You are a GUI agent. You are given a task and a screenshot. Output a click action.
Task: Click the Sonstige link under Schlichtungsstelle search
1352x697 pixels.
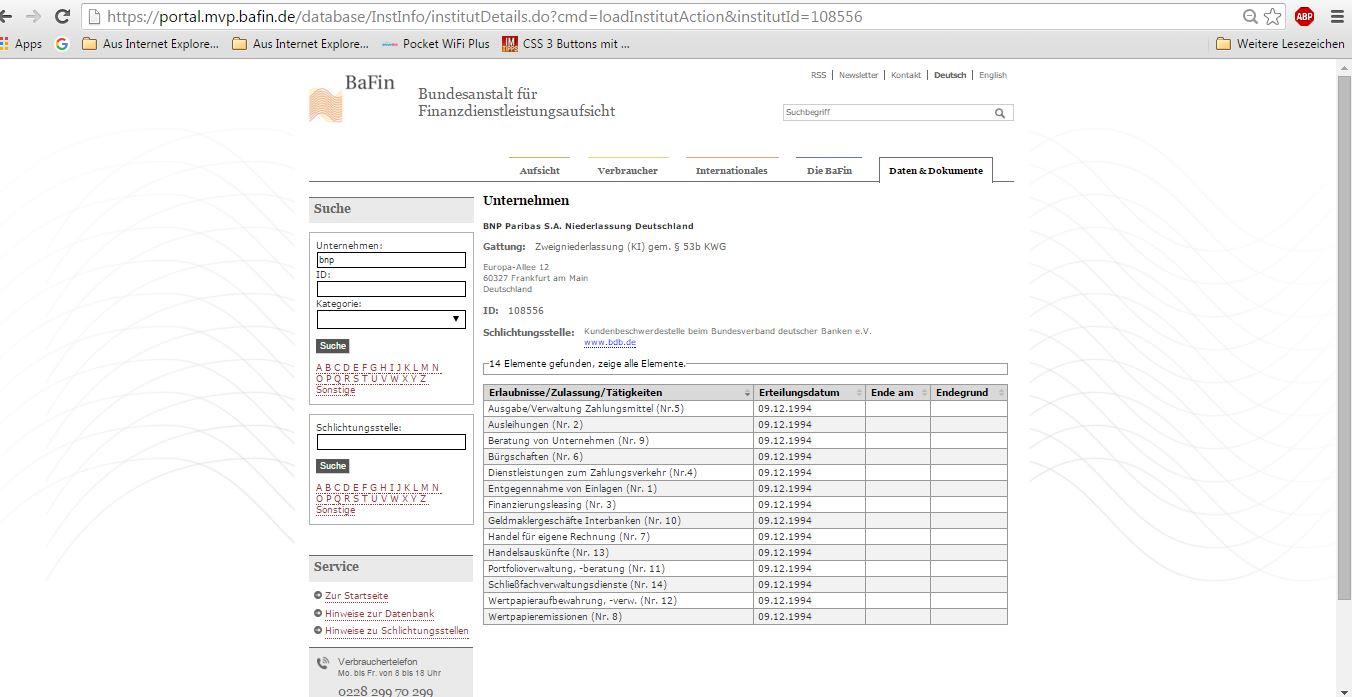tap(336, 510)
